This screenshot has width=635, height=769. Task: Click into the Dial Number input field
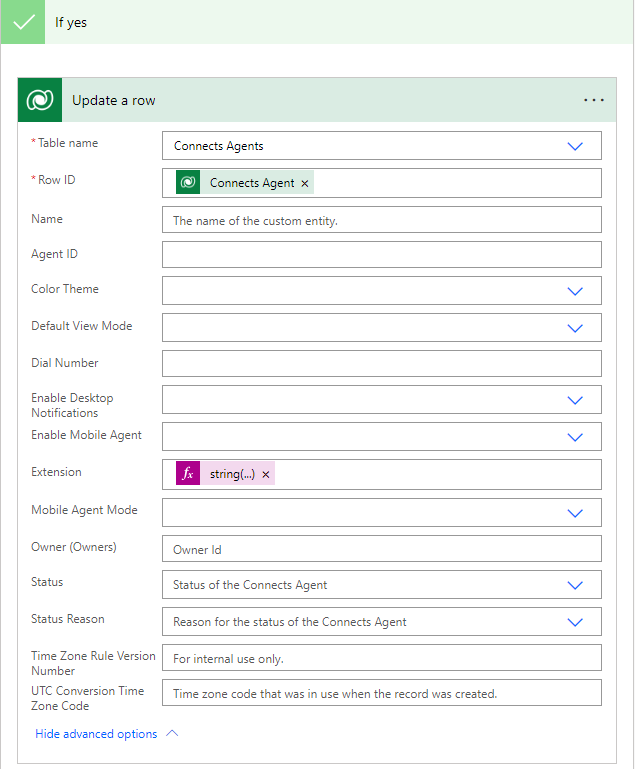click(381, 363)
